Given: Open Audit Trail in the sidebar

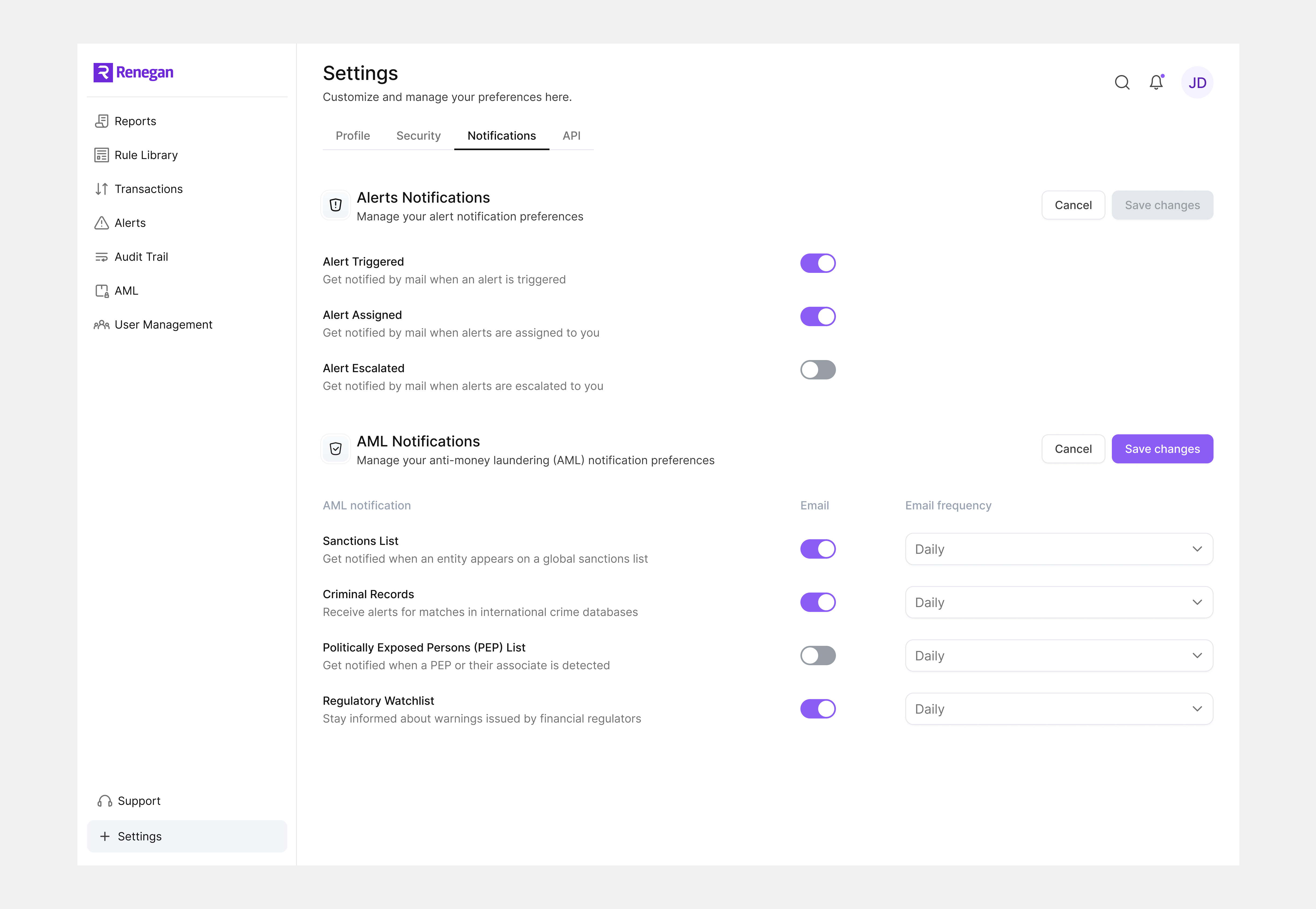Looking at the screenshot, I should pos(187,257).
